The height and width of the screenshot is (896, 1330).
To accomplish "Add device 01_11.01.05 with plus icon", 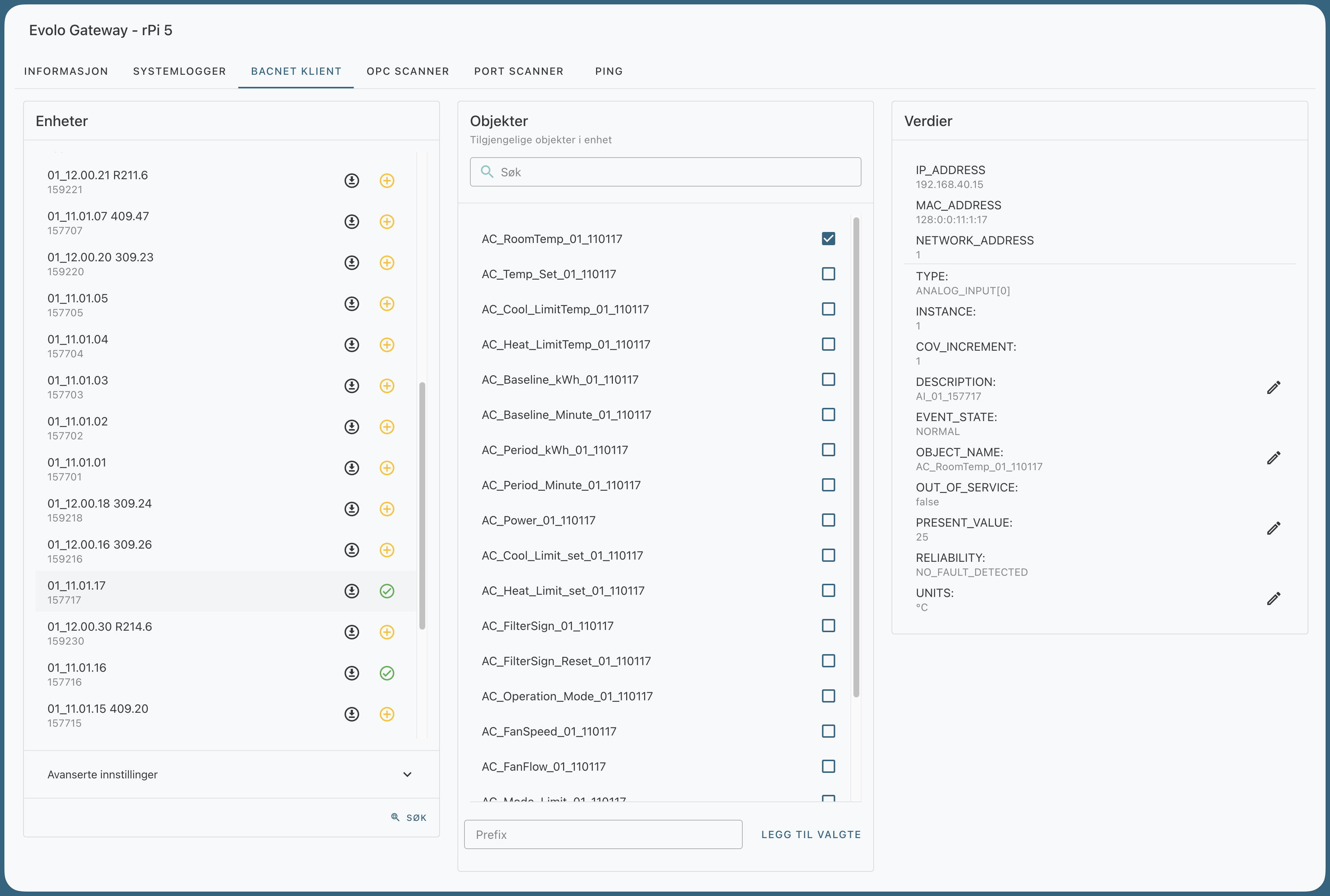I will coord(387,304).
